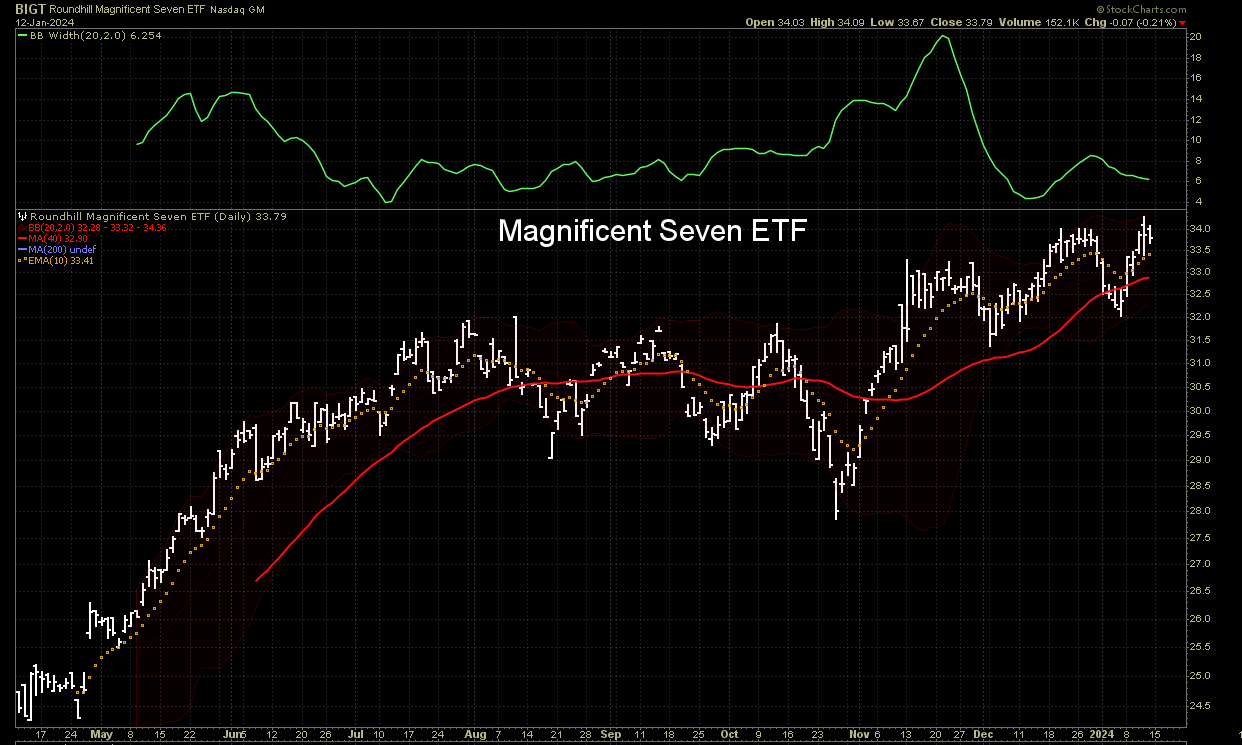Click the Roundhill Magnificent Seven ETF (Daily) legend
This screenshot has height=745, width=1242.
tap(156, 216)
